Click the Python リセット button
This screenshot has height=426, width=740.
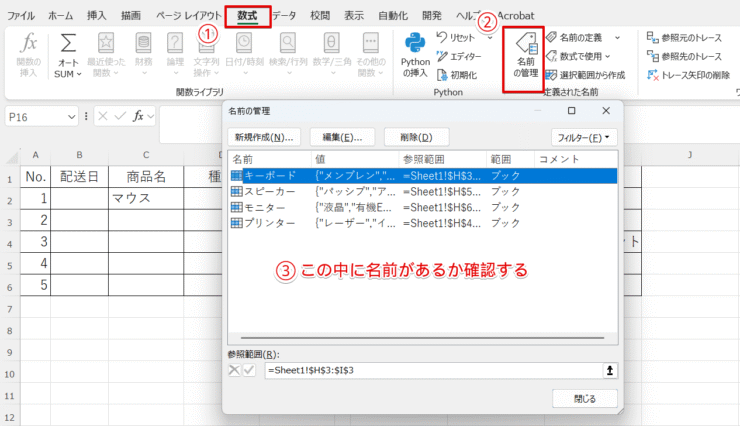pyautogui.click(x=455, y=38)
